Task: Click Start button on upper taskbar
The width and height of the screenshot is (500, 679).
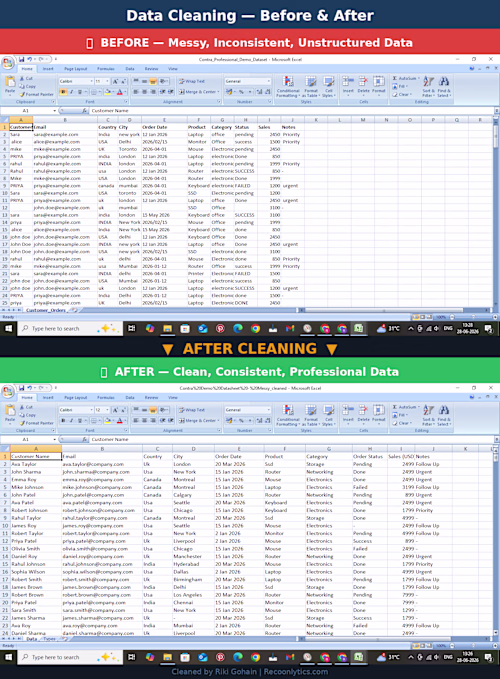Action: [x=8, y=329]
